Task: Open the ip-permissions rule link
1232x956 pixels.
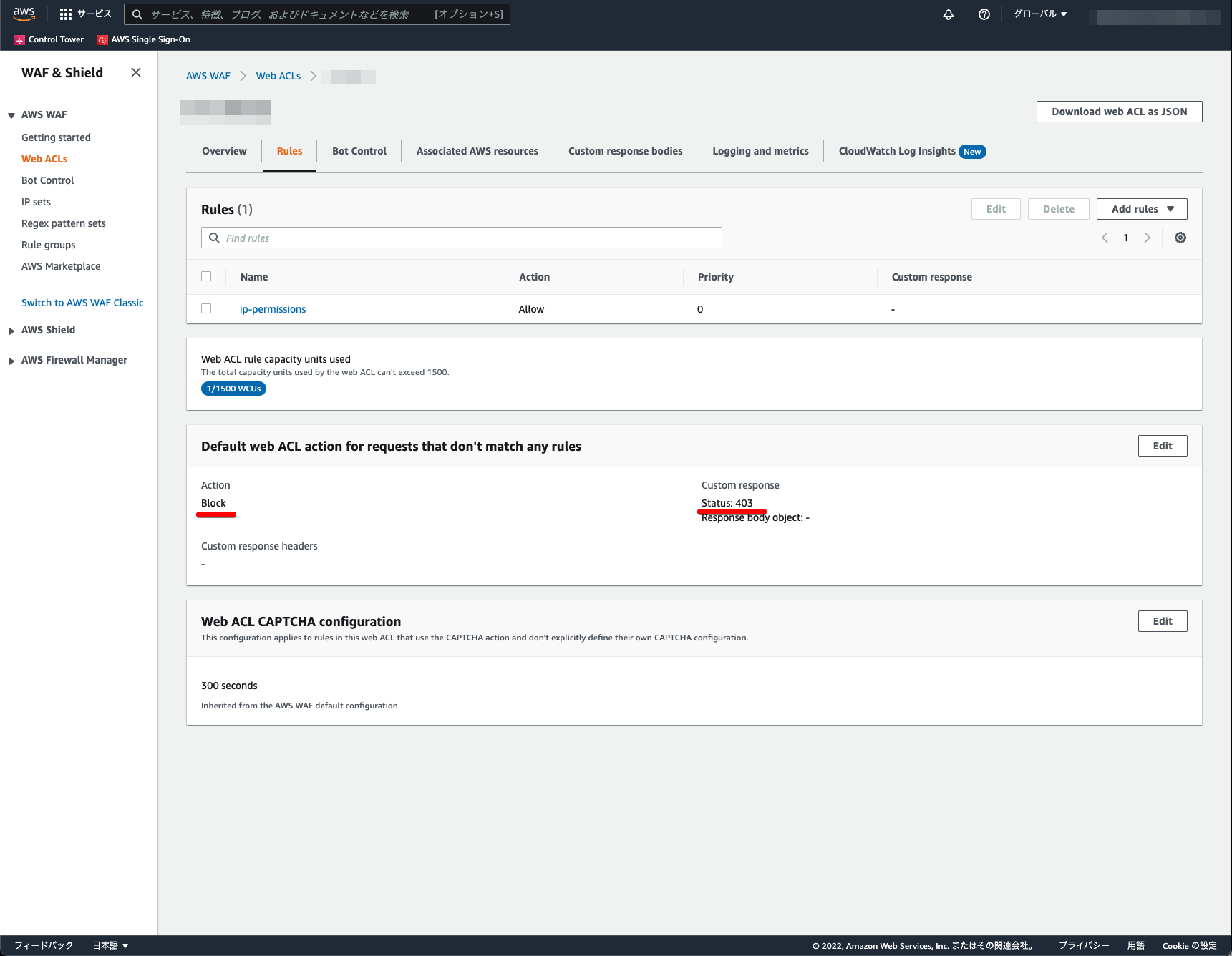Action: point(273,308)
